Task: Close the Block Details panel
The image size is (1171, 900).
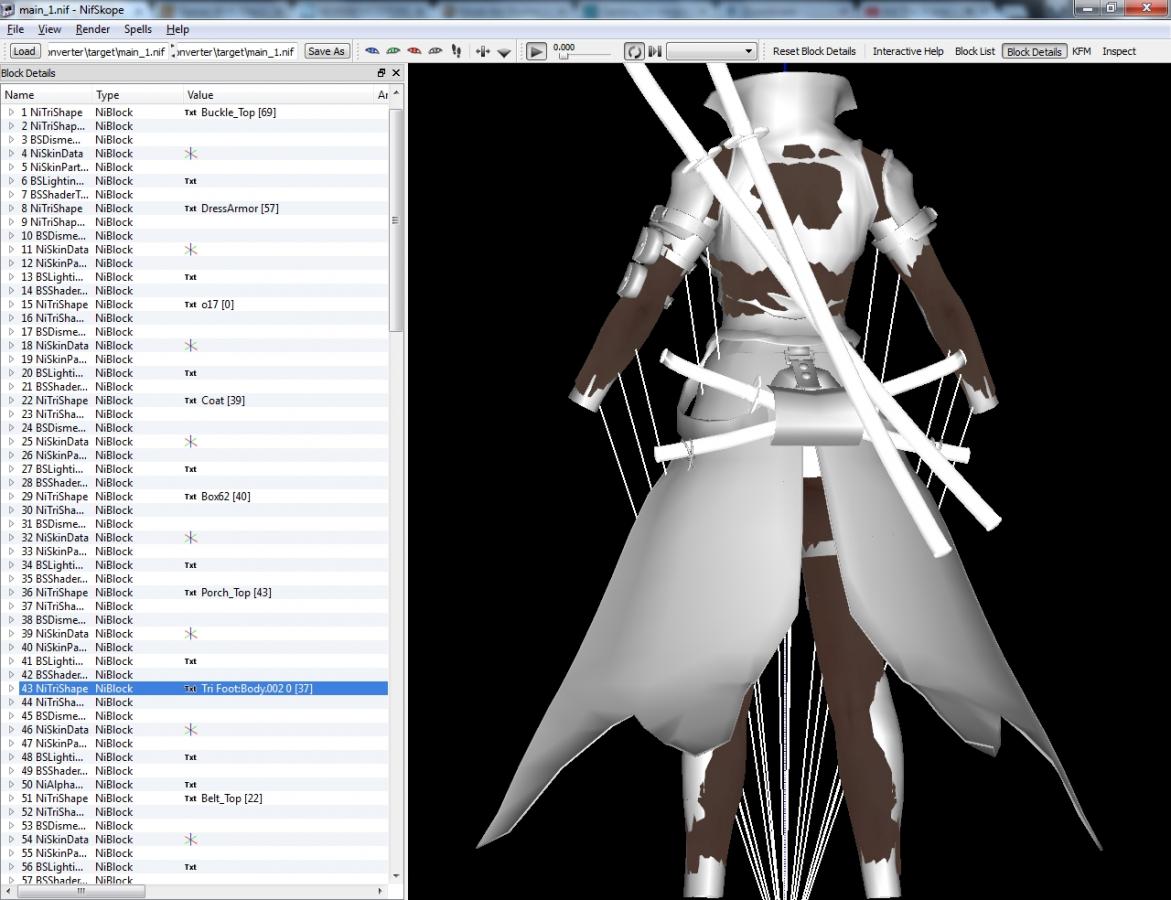Action: 396,73
